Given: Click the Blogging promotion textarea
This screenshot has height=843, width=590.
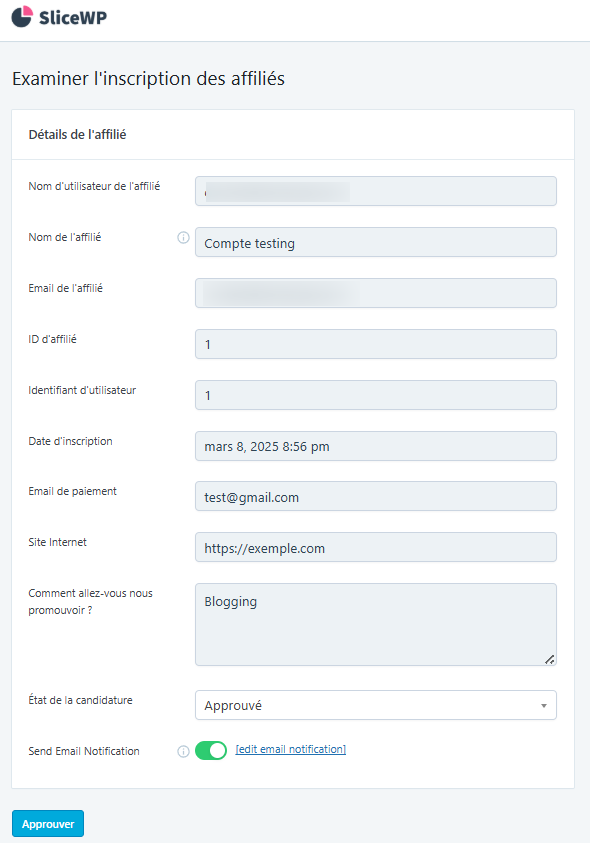Looking at the screenshot, I should pyautogui.click(x=375, y=625).
